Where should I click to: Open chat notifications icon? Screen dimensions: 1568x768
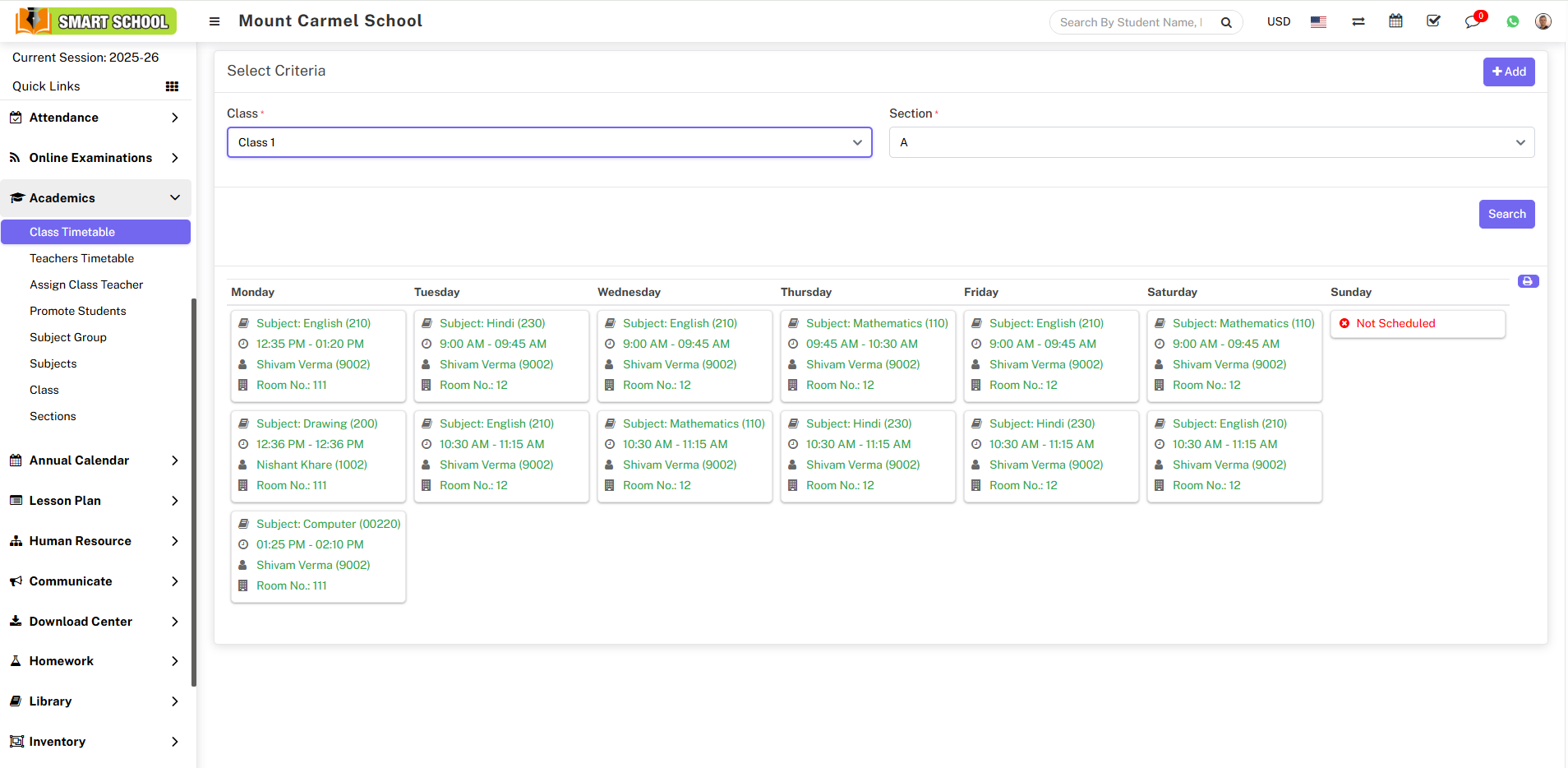[1472, 22]
